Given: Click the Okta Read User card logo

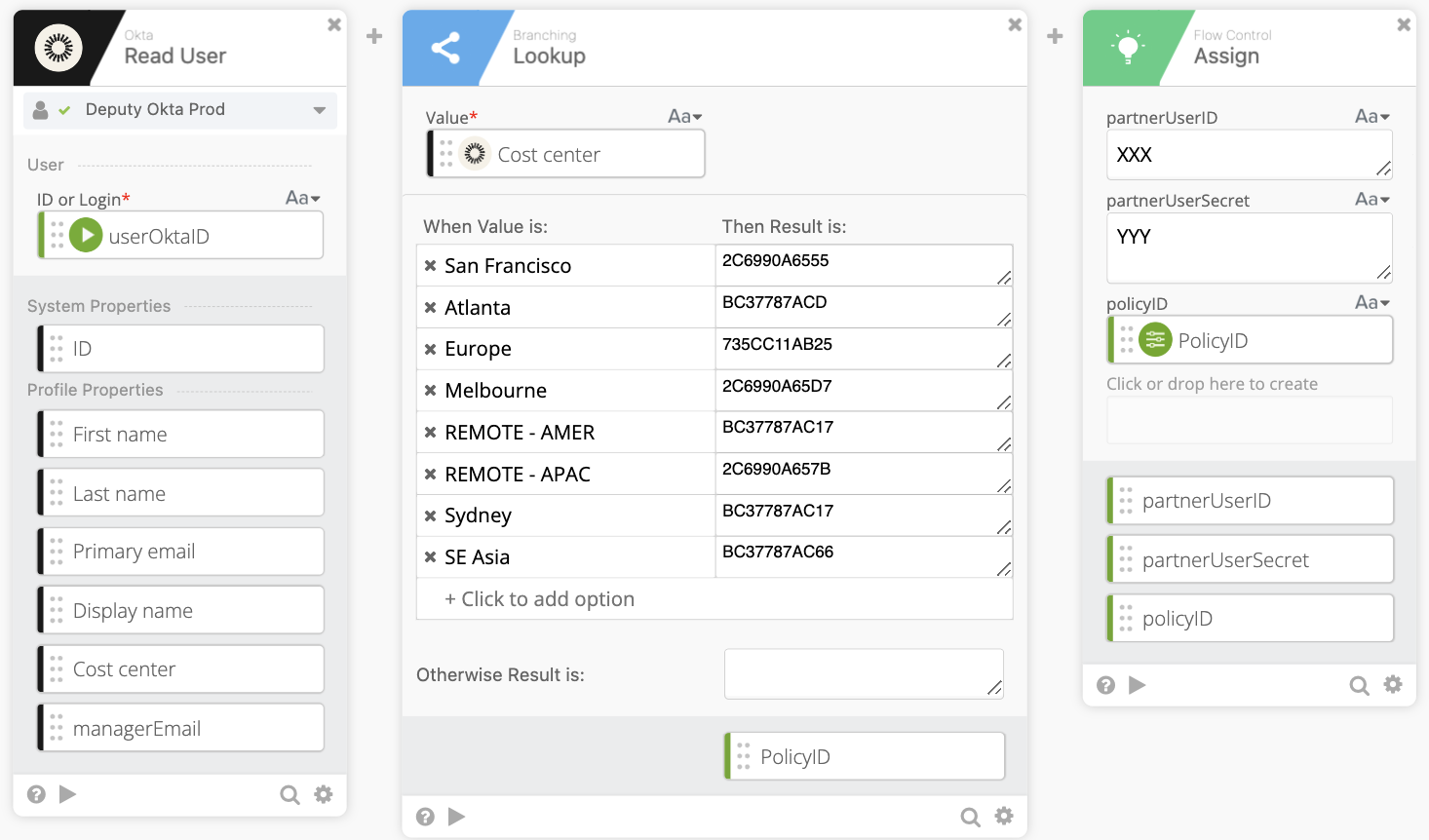Looking at the screenshot, I should (58, 48).
